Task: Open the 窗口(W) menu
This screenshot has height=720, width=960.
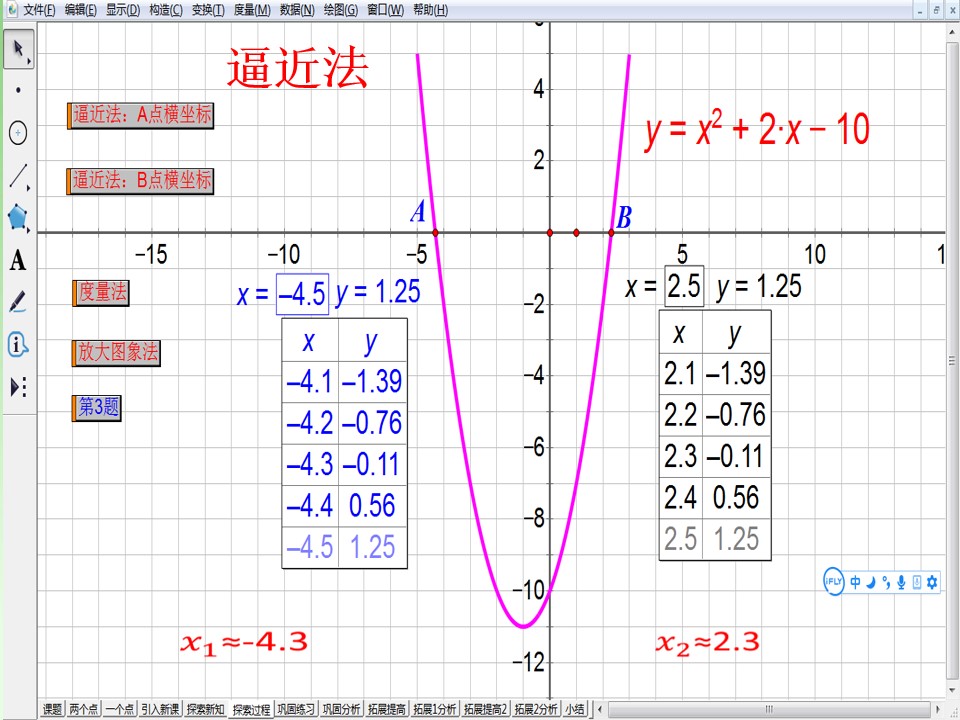Action: [x=386, y=10]
